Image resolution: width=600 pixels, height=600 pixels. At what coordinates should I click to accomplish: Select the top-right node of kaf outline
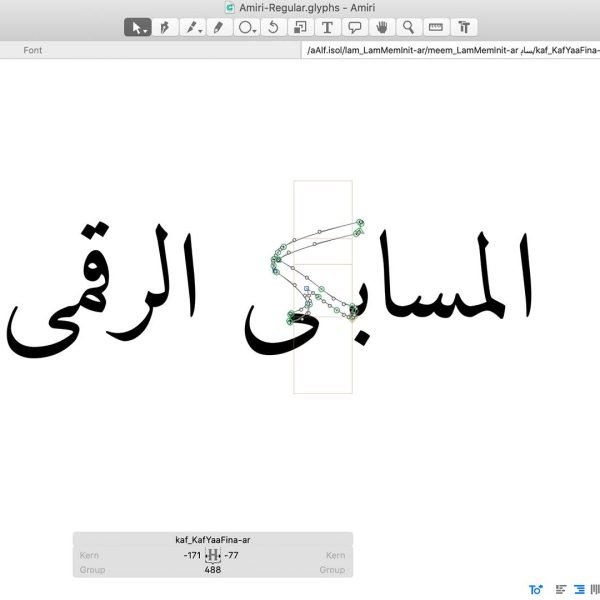pyautogui.click(x=360, y=222)
